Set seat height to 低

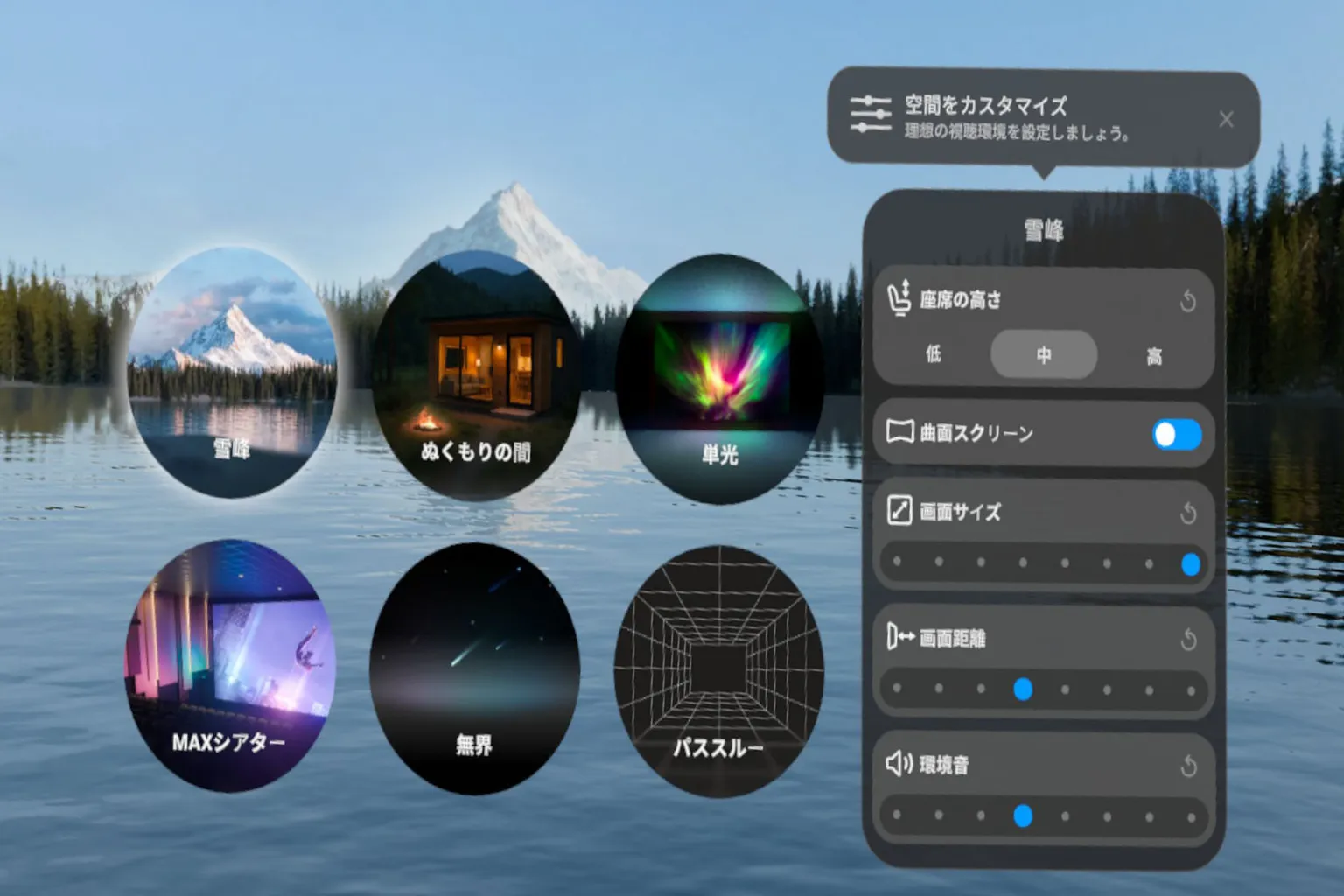934,354
